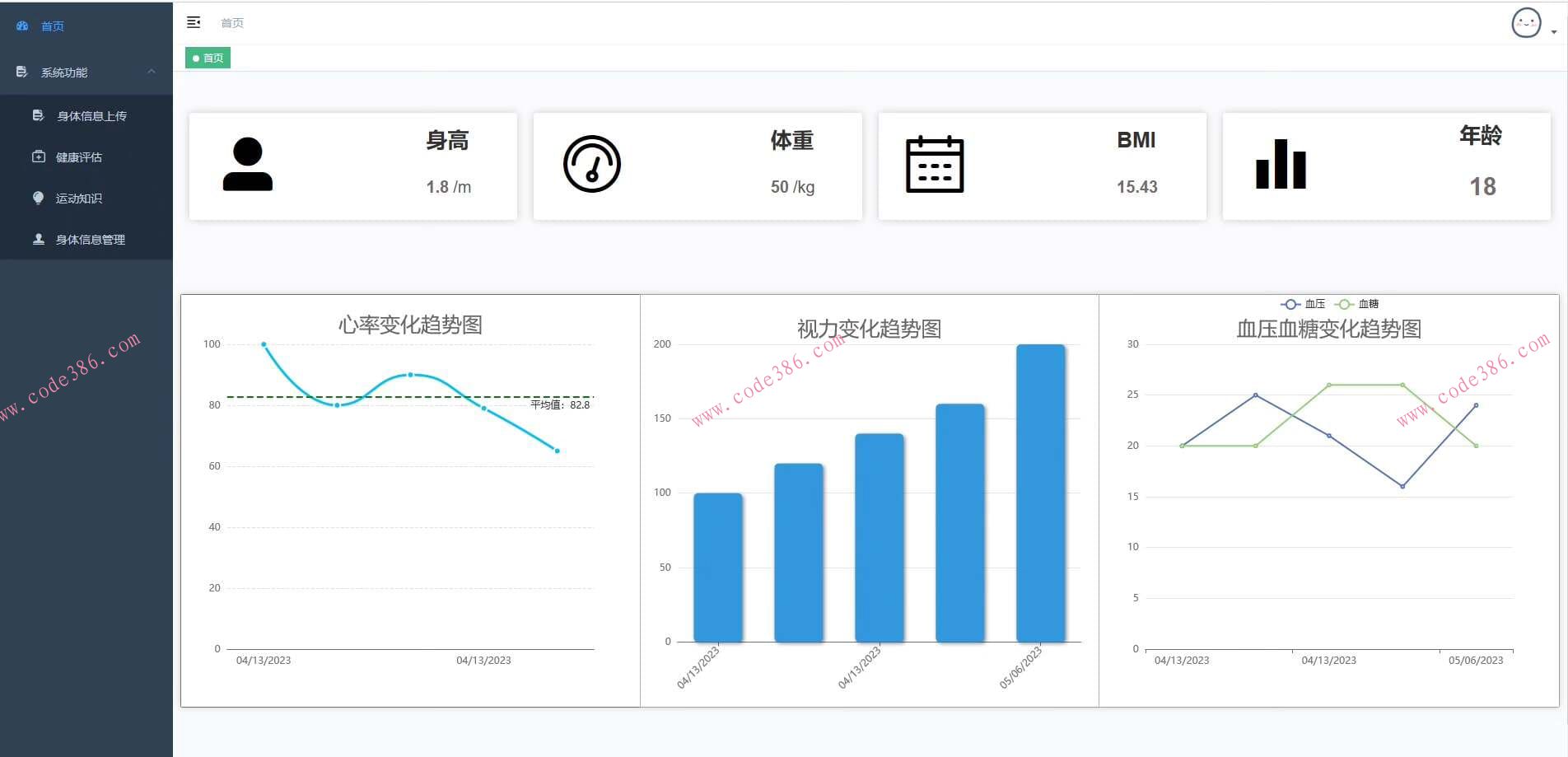Click the person icon on the 身高 card
The height and width of the screenshot is (757, 1568).
point(247,163)
